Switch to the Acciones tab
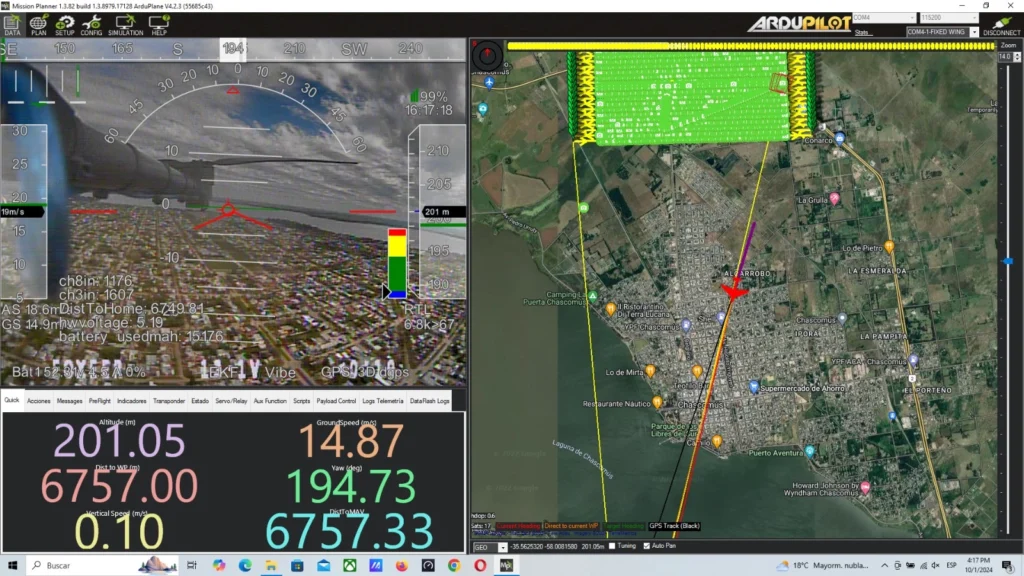Viewport: 1024px width, 576px height. coord(39,401)
